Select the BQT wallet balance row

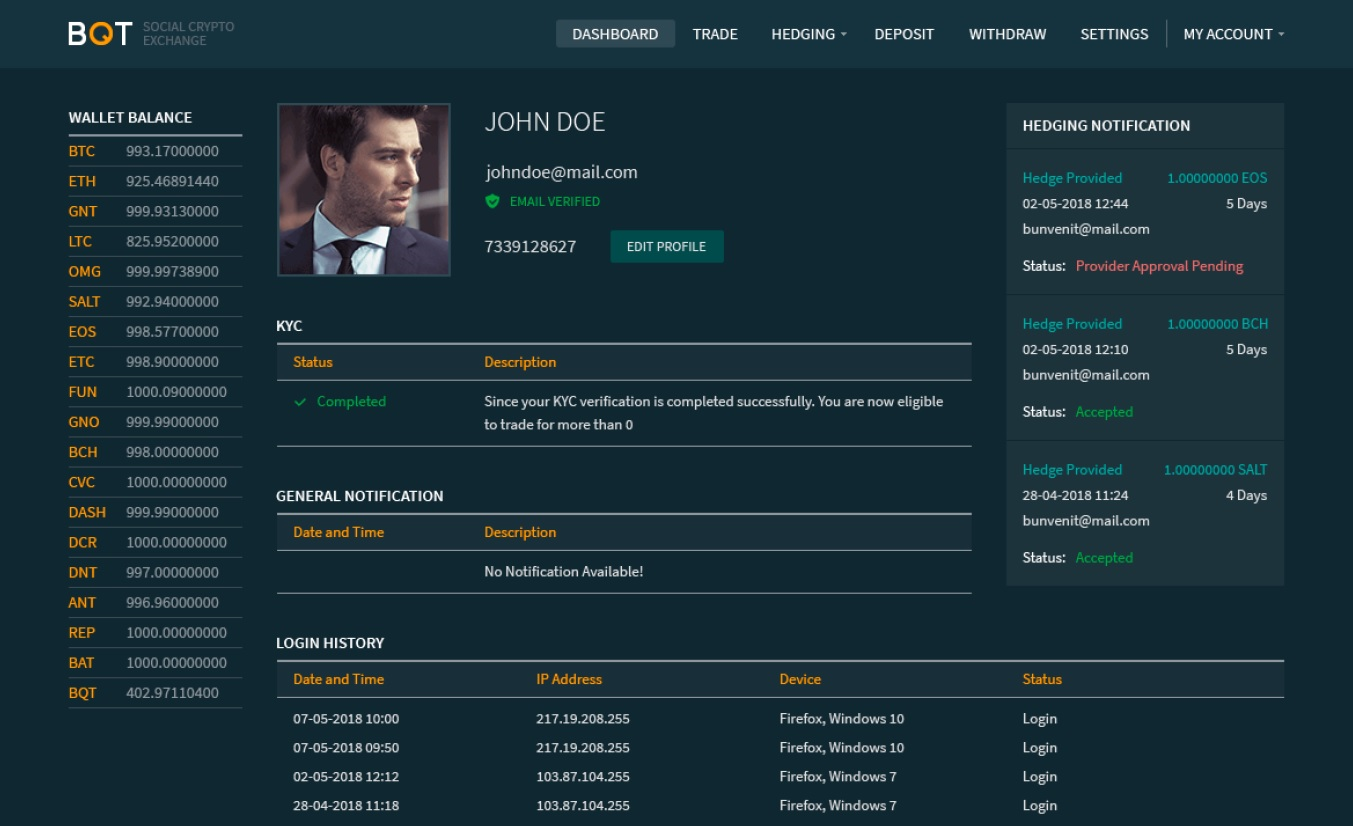[155, 692]
